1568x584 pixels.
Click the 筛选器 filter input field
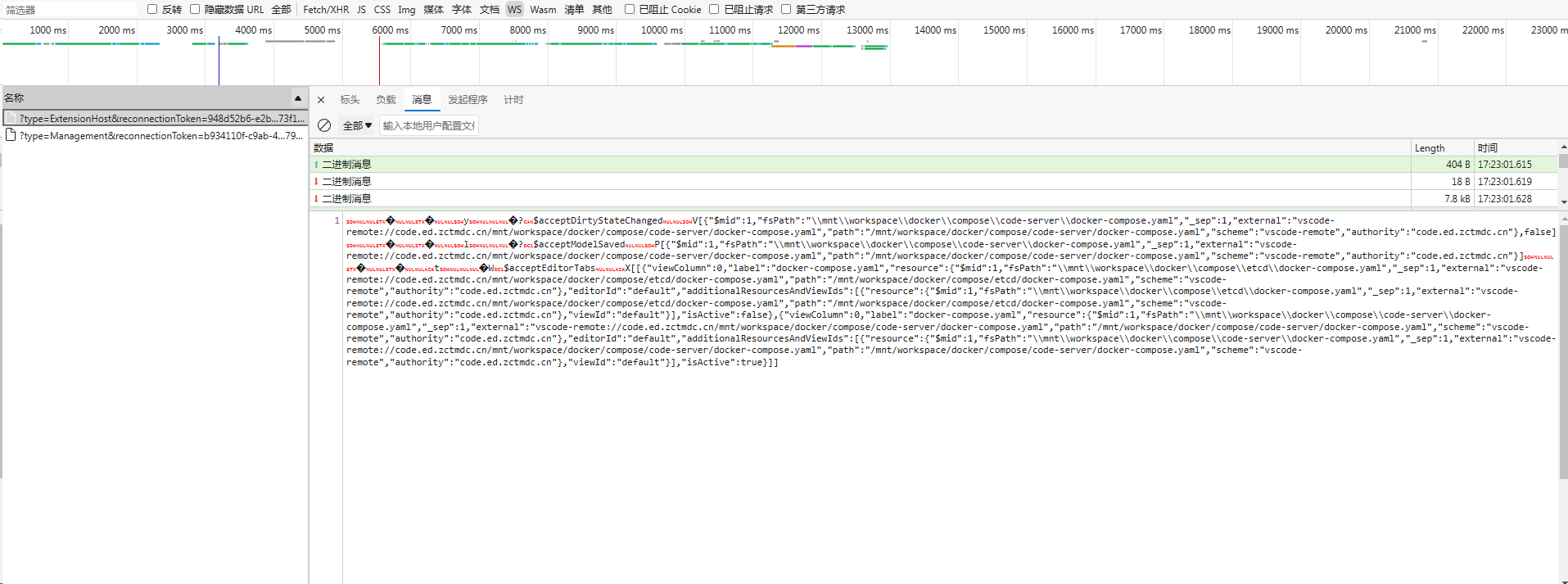pos(70,10)
